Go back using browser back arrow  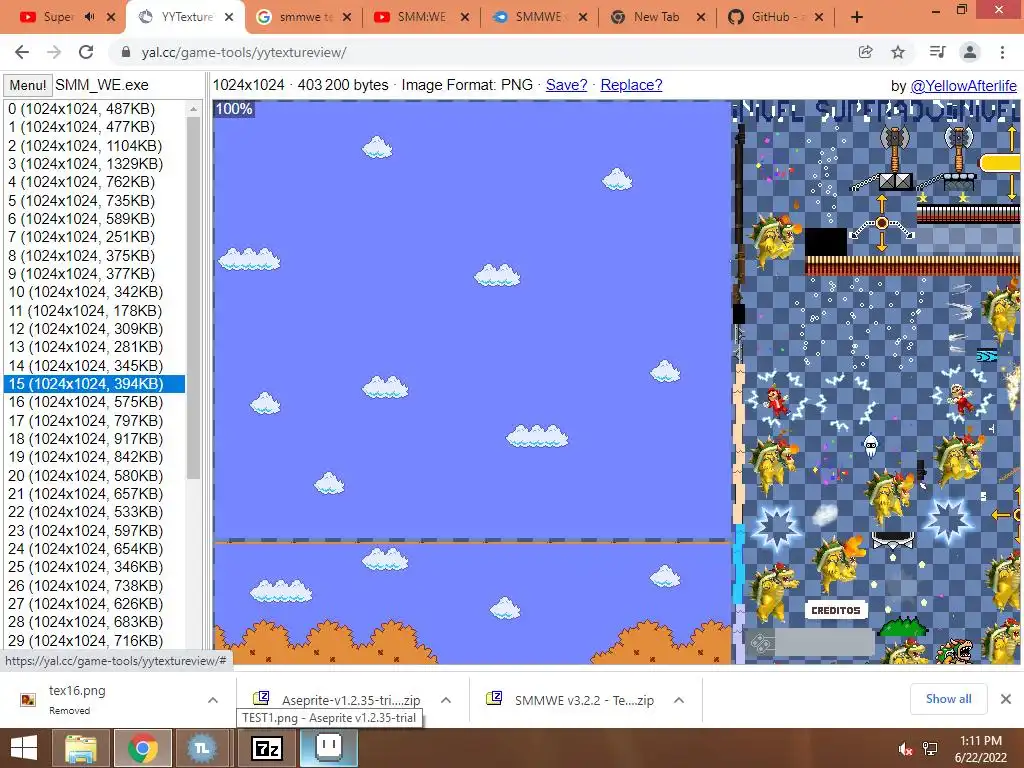(x=22, y=52)
